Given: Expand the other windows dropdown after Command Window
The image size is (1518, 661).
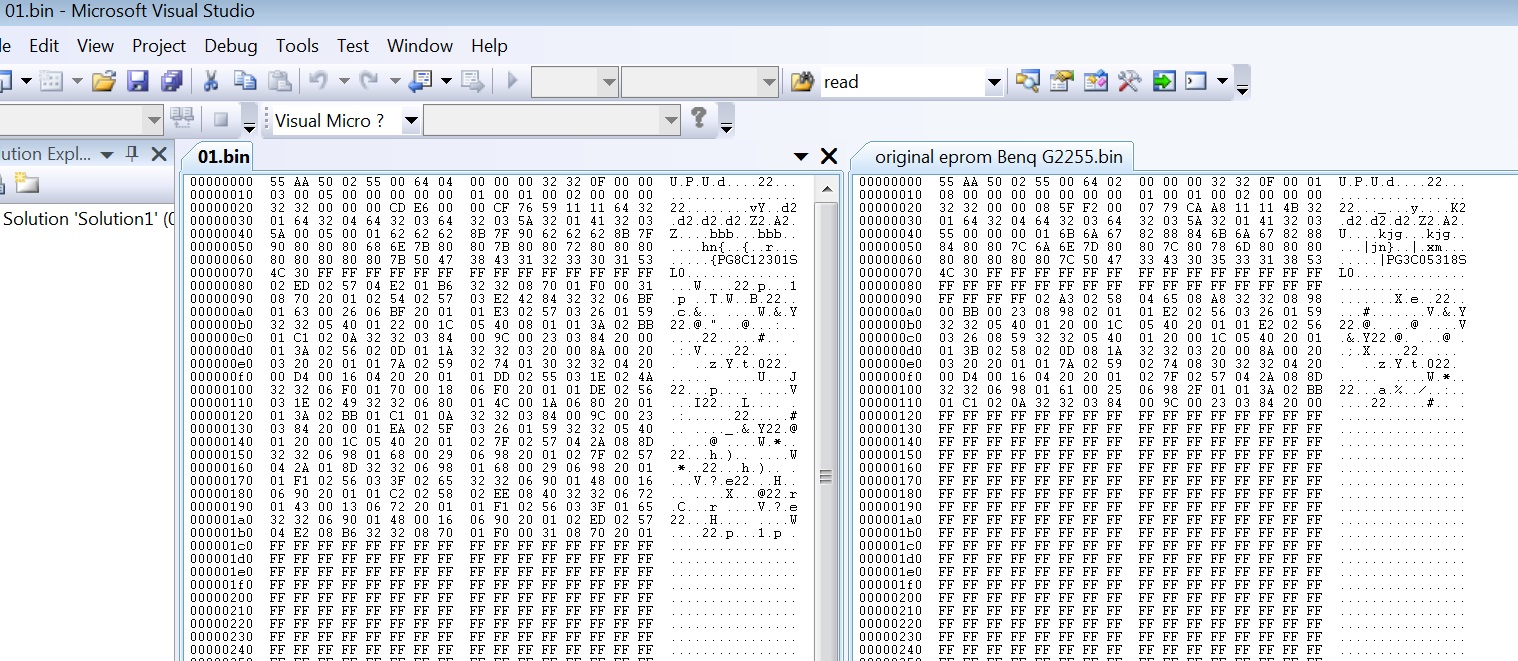Looking at the screenshot, I should pyautogui.click(x=1222, y=81).
